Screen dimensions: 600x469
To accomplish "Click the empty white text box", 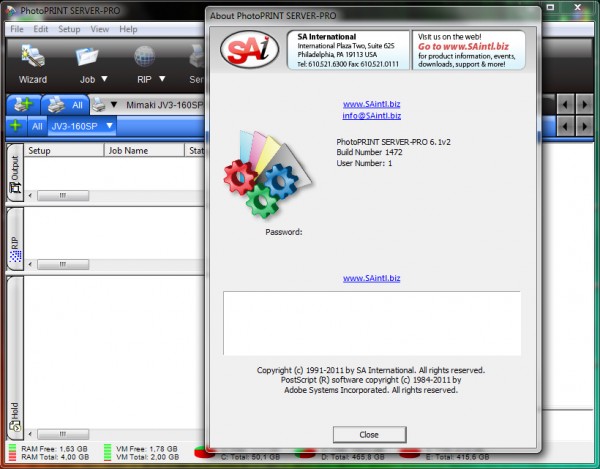I will click(x=372, y=324).
